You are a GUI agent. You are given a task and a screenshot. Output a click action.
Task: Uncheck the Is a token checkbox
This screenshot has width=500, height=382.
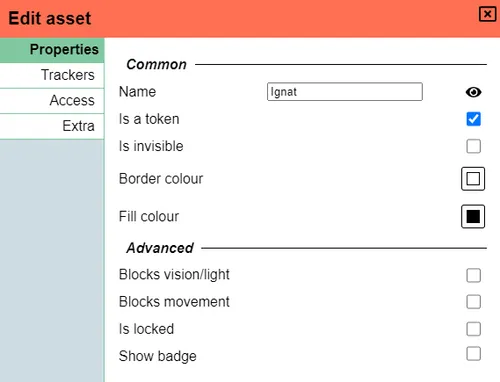[473, 119]
